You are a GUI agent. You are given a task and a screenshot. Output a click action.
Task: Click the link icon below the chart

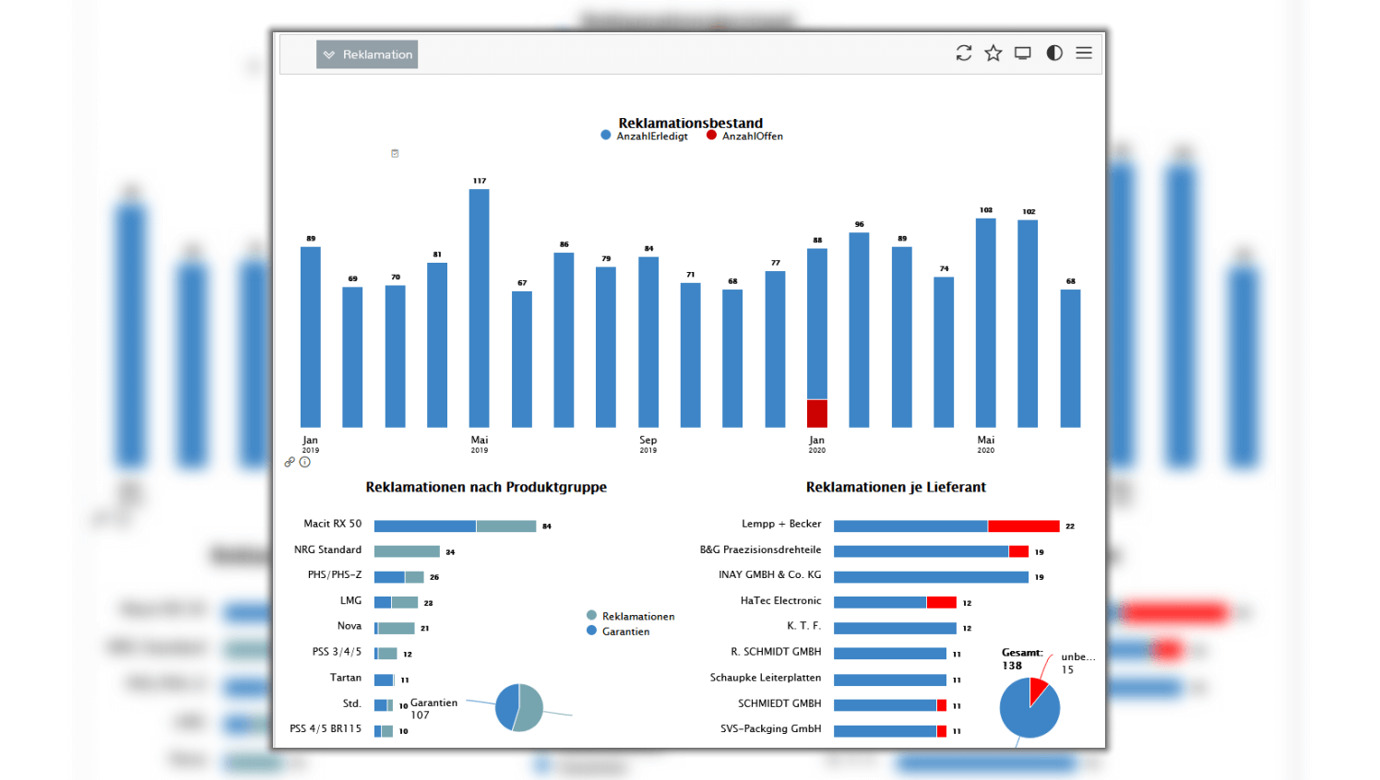click(290, 462)
